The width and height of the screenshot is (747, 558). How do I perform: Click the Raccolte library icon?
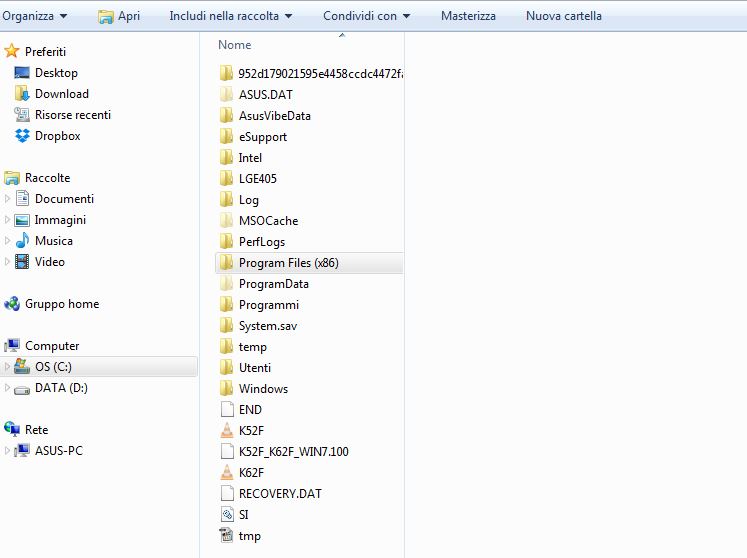point(12,178)
